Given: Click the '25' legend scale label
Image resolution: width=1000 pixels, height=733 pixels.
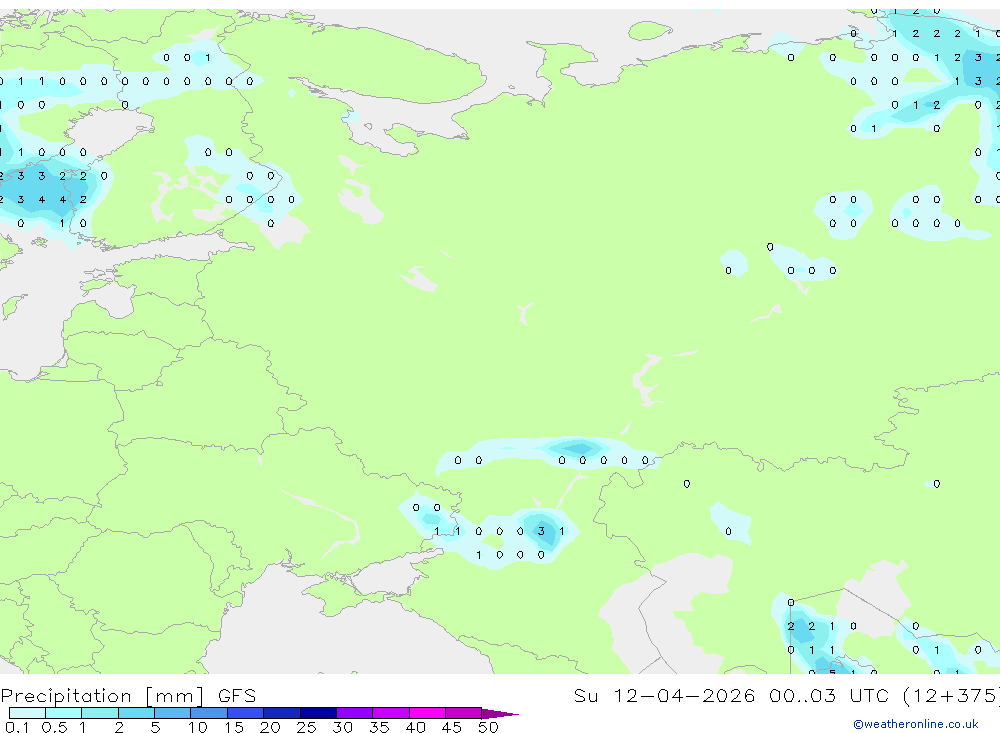Looking at the screenshot, I should 306,727.
